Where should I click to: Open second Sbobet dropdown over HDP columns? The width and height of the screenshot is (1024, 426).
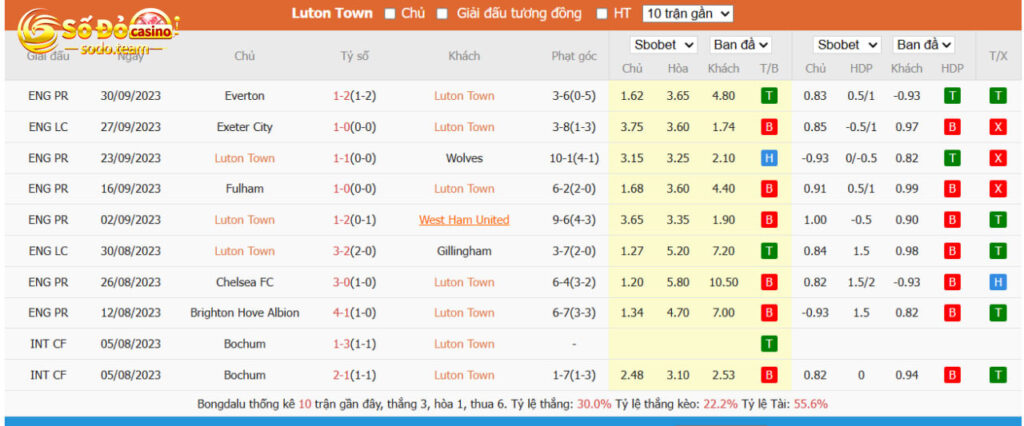[847, 45]
